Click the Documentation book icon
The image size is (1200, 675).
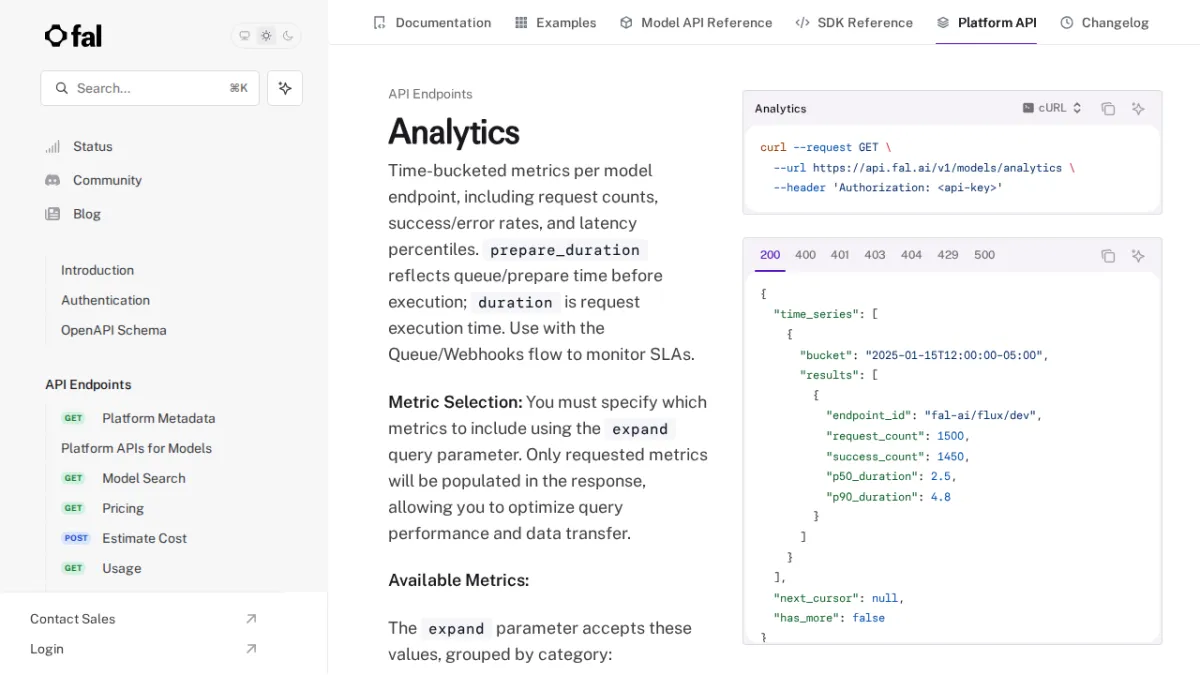pyautogui.click(x=379, y=22)
